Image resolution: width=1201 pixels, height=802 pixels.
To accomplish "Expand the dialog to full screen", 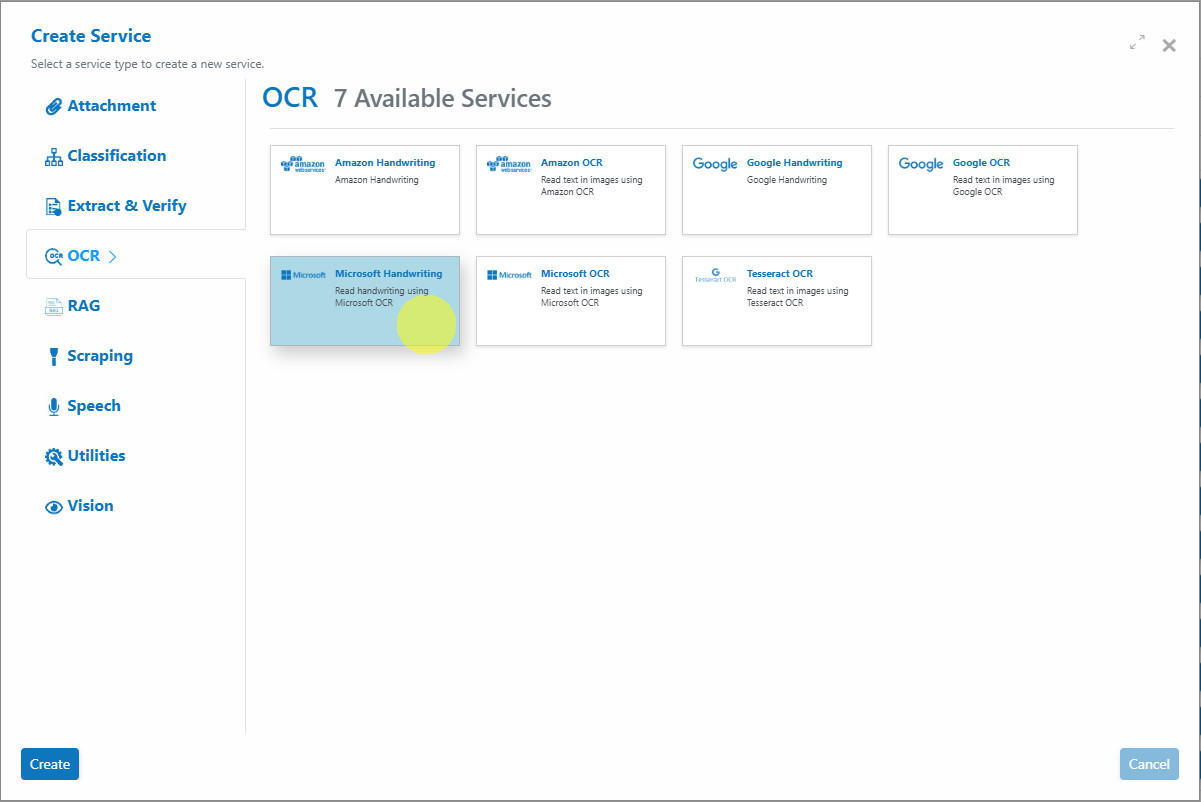I will (x=1137, y=43).
